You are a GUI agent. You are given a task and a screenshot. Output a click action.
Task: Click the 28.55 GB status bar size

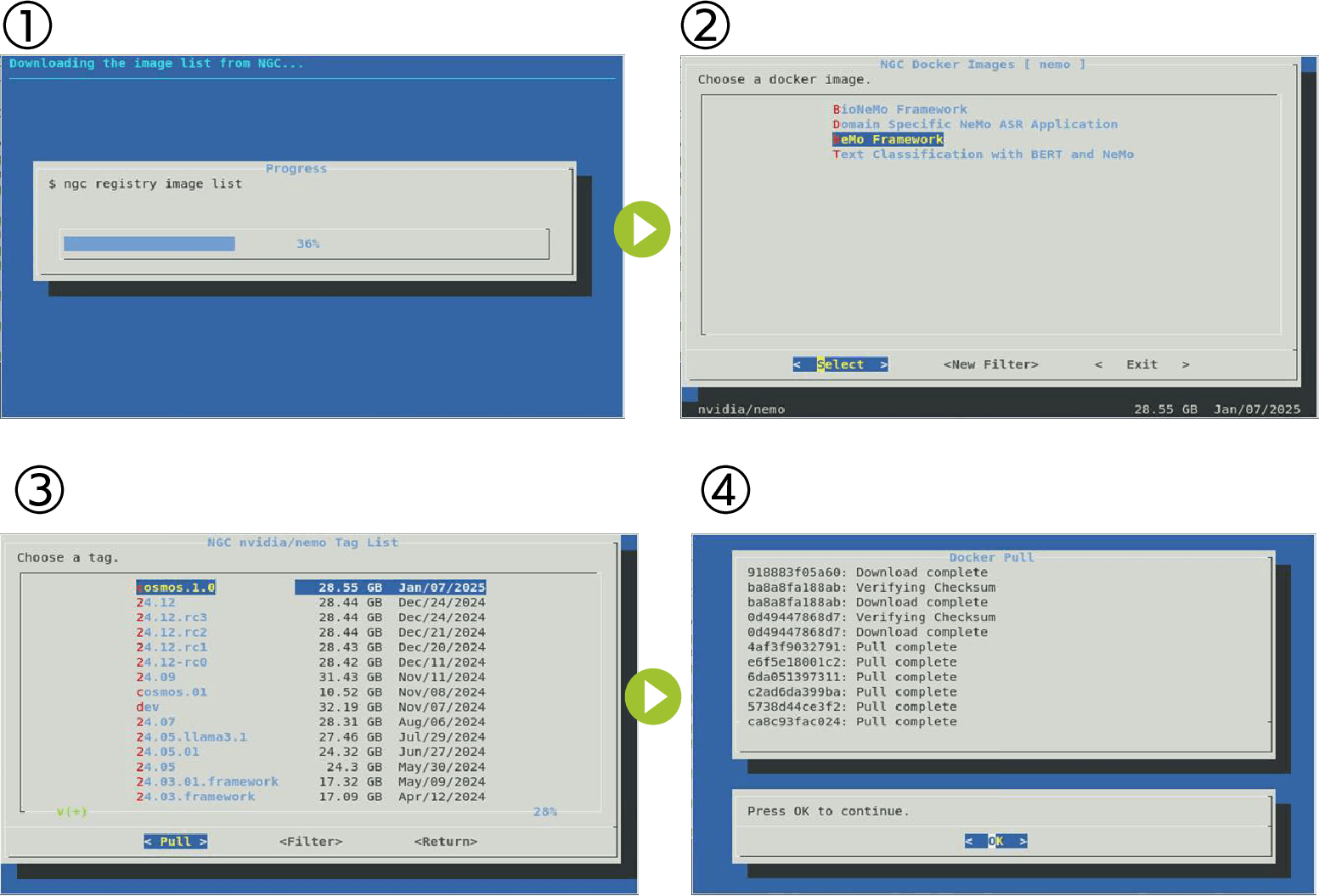tap(1165, 409)
